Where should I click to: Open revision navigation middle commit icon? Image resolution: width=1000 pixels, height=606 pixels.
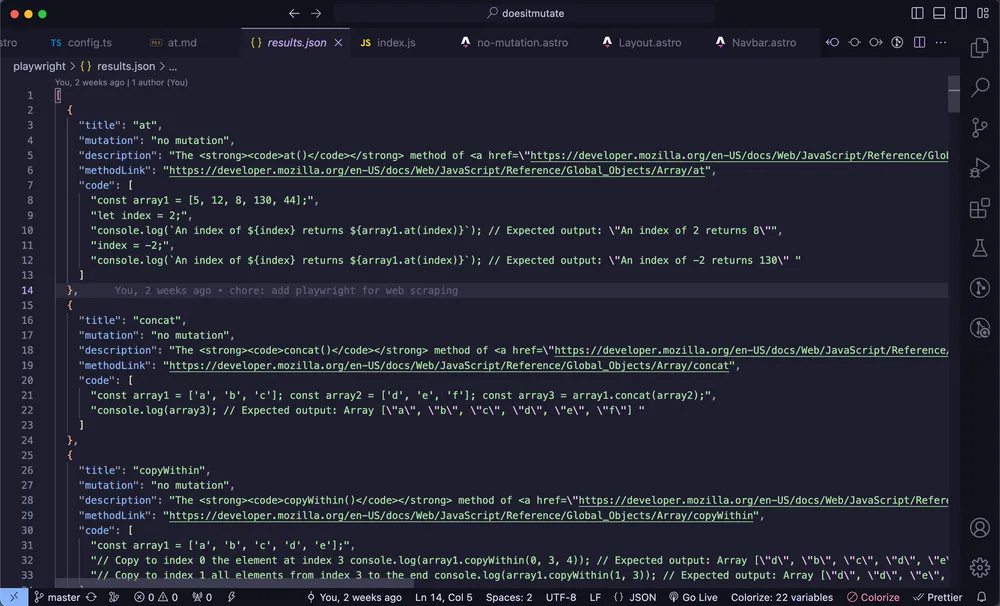coord(855,42)
